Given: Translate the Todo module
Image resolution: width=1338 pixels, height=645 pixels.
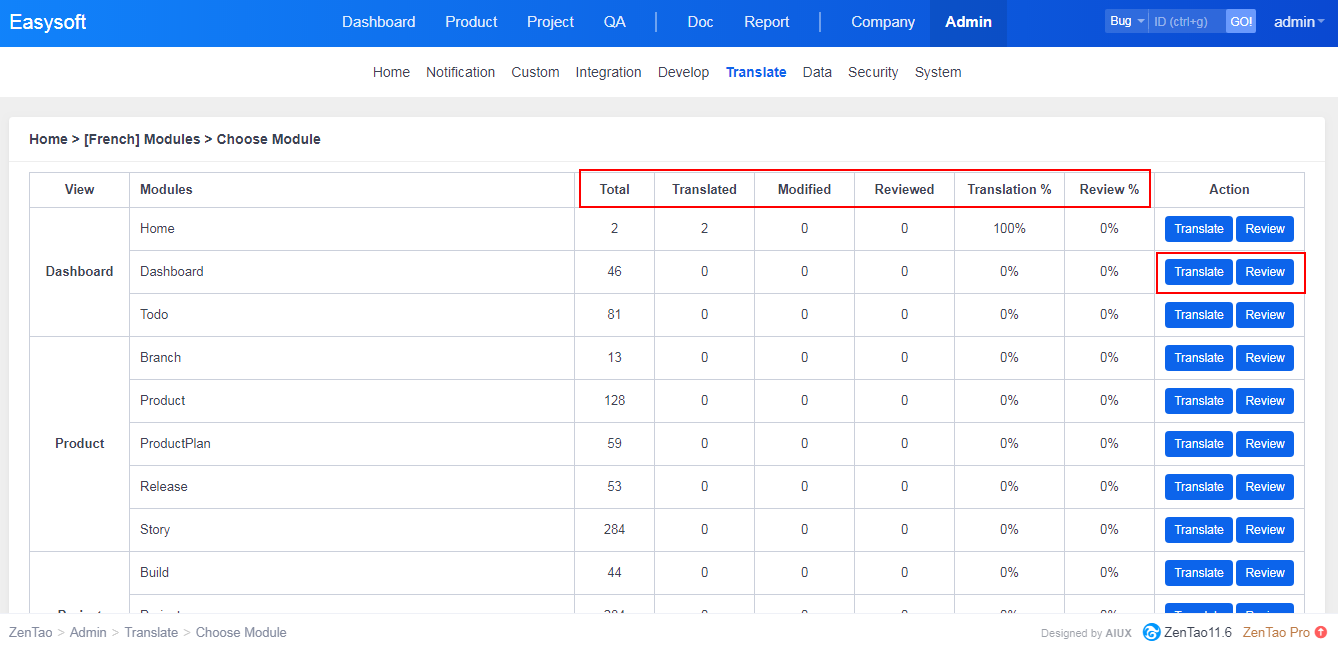Looking at the screenshot, I should coord(1198,315).
